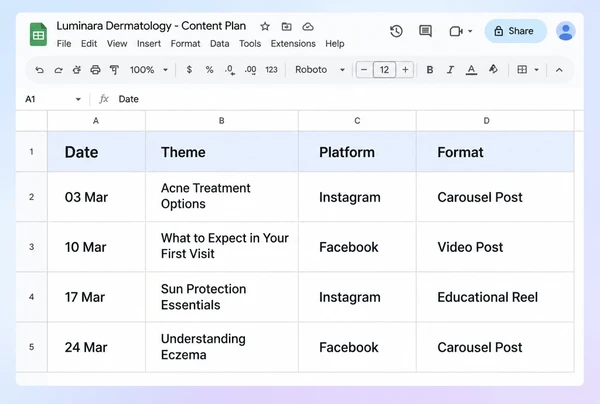Toggle italic formatting
This screenshot has height=404, width=600.
(x=450, y=70)
